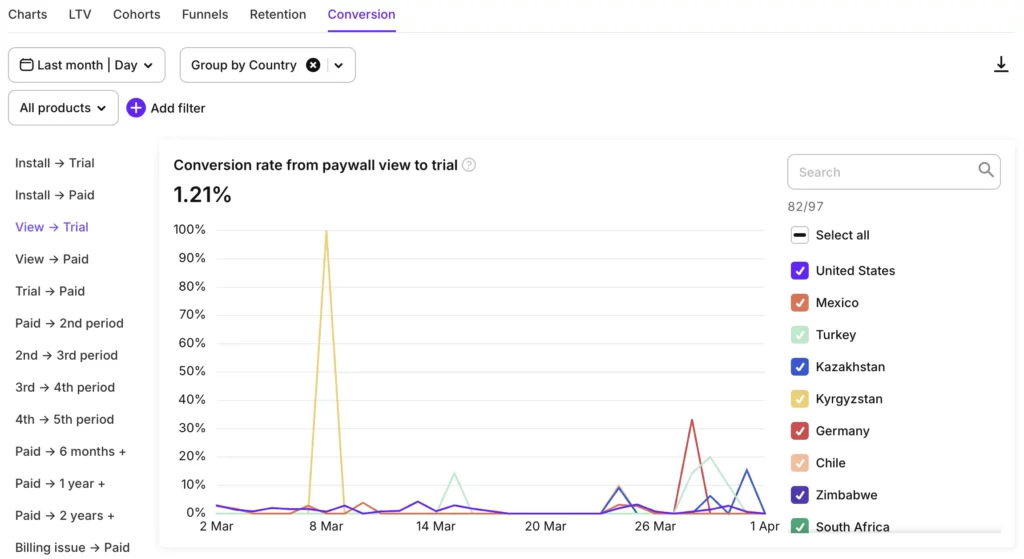Select 4th → 5th period conversion
Viewport: 1024px width, 559px height.
point(65,419)
